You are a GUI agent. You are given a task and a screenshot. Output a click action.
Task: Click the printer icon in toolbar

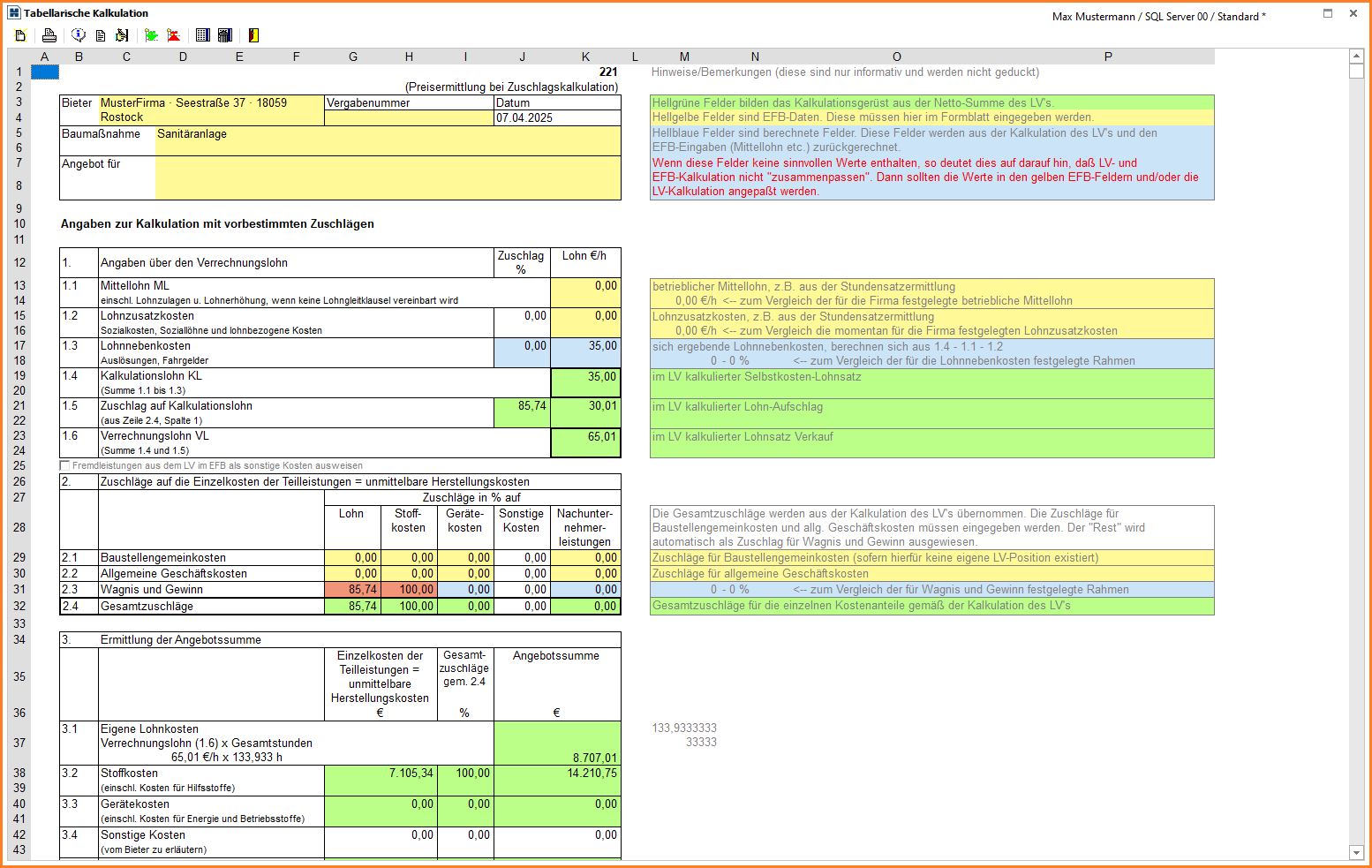[49, 35]
